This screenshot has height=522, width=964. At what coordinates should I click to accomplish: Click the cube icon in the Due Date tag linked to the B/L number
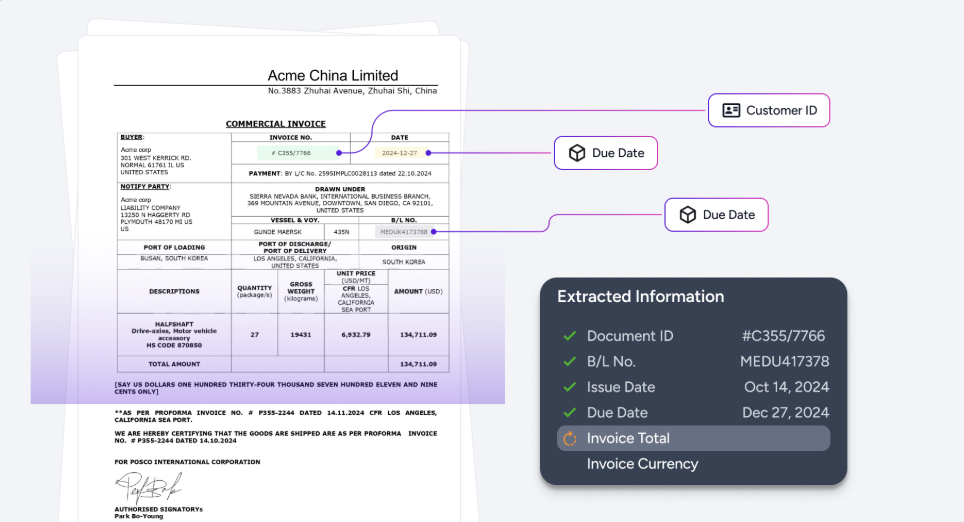687,215
